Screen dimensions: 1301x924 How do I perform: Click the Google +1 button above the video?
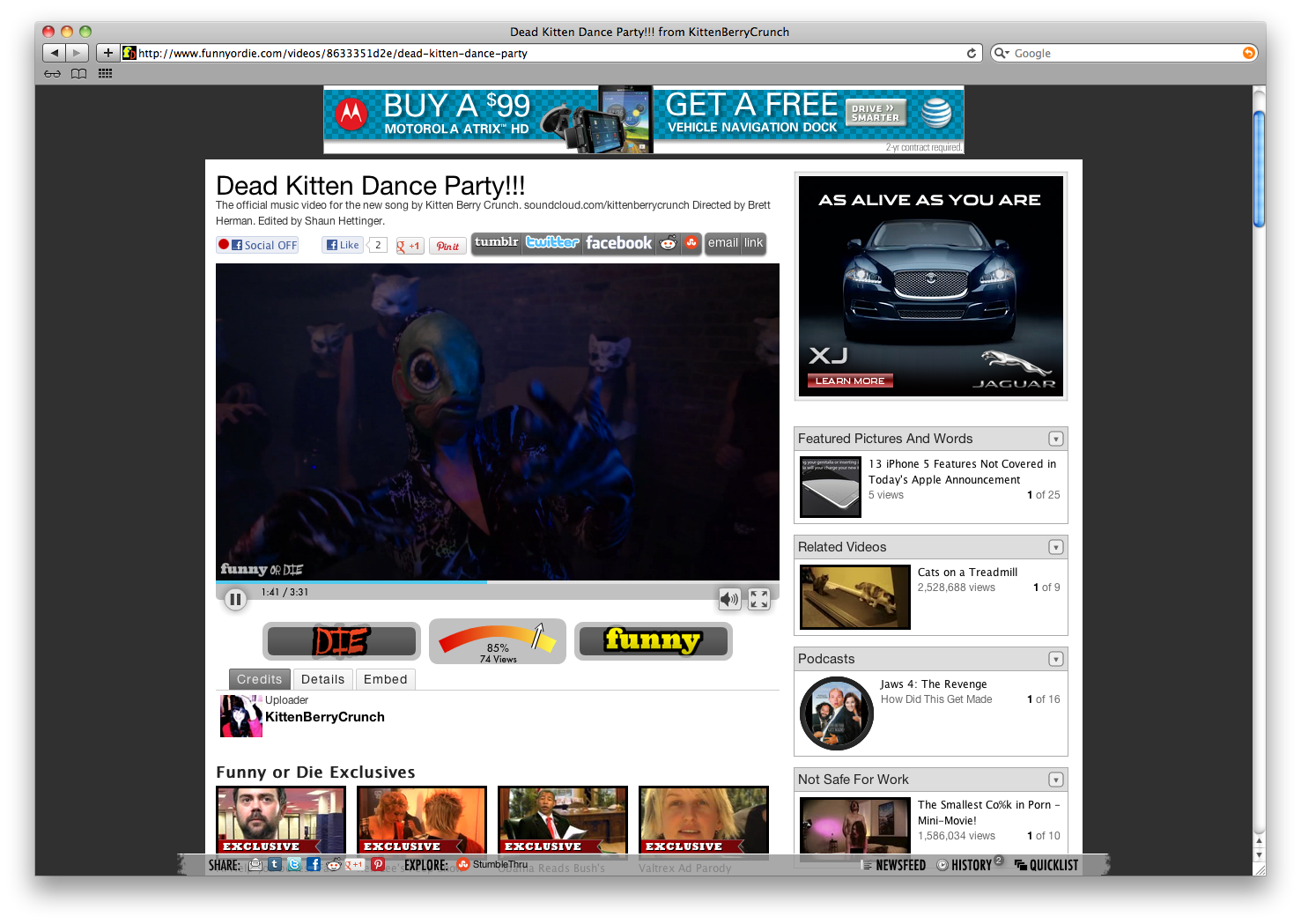[x=410, y=247]
